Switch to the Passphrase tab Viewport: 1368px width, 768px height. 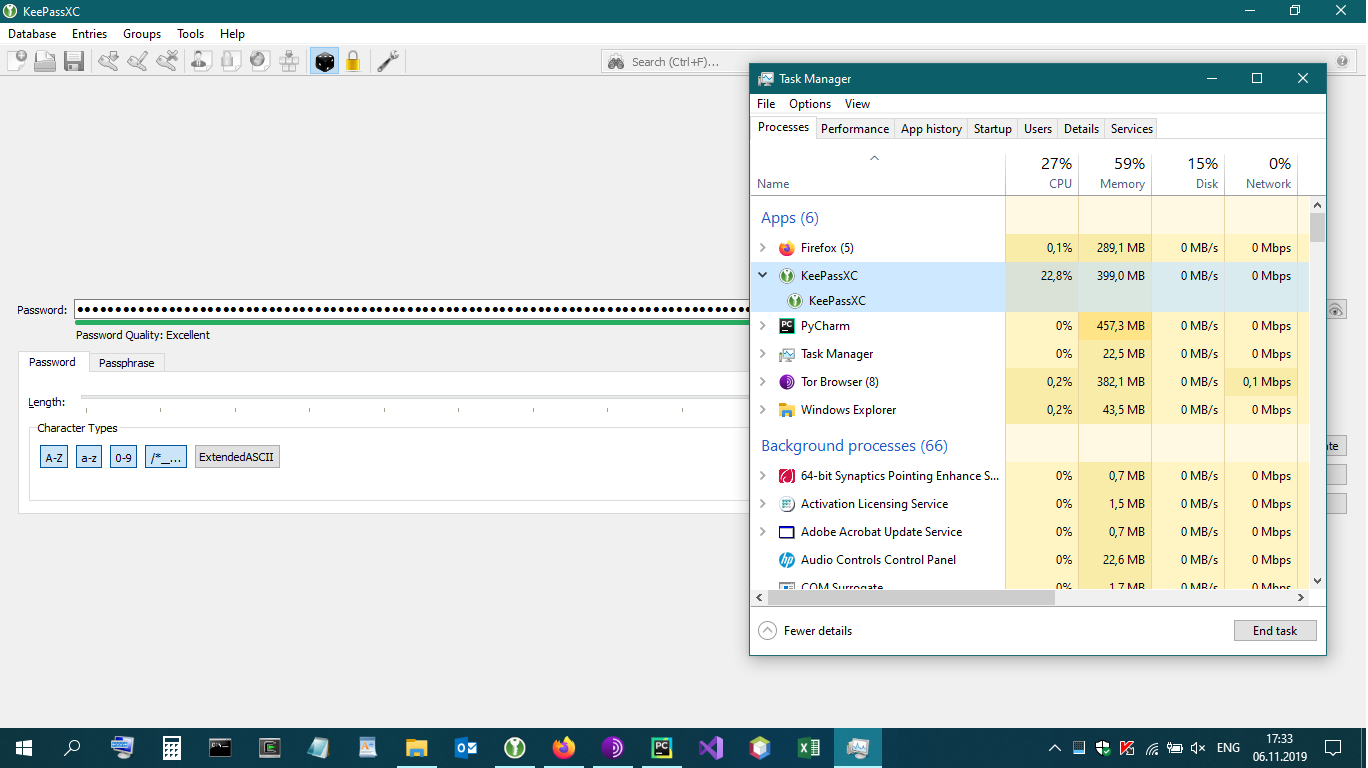tap(126, 363)
